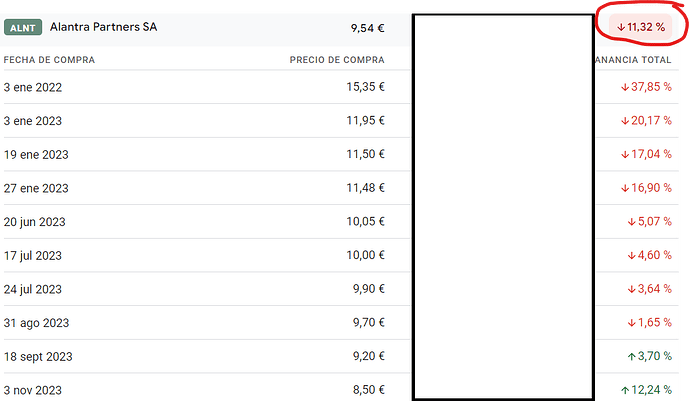Select the current price 9,54 €
The width and height of the screenshot is (690, 401).
coord(367,28)
